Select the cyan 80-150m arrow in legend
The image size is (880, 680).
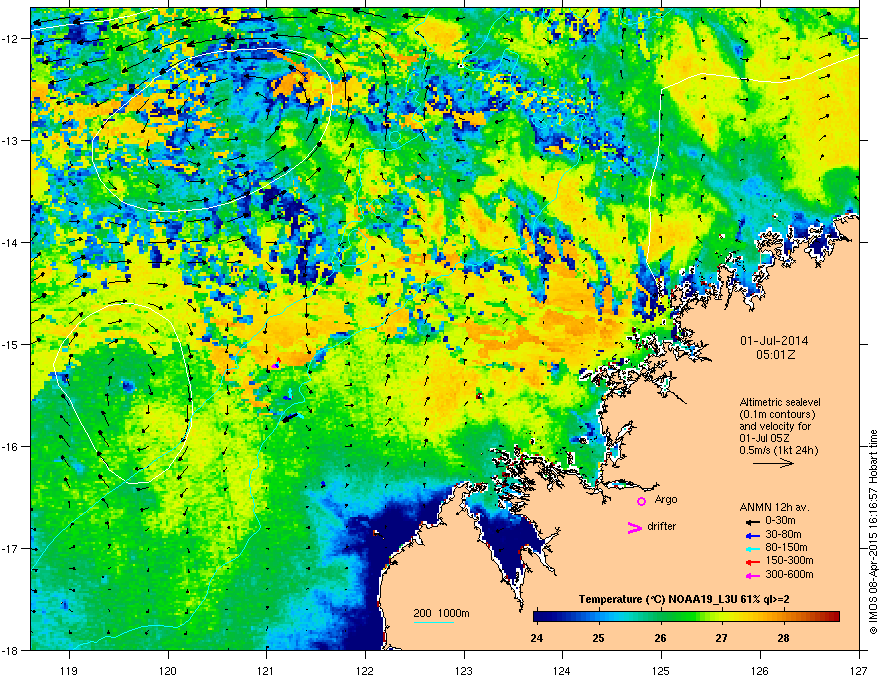pos(753,548)
